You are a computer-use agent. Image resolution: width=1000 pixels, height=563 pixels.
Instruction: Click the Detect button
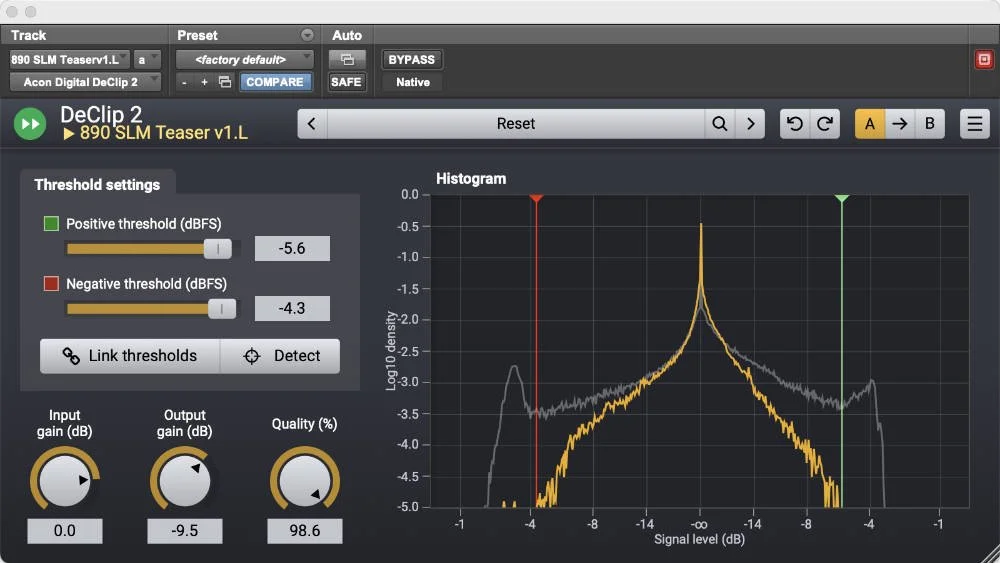[x=281, y=356]
